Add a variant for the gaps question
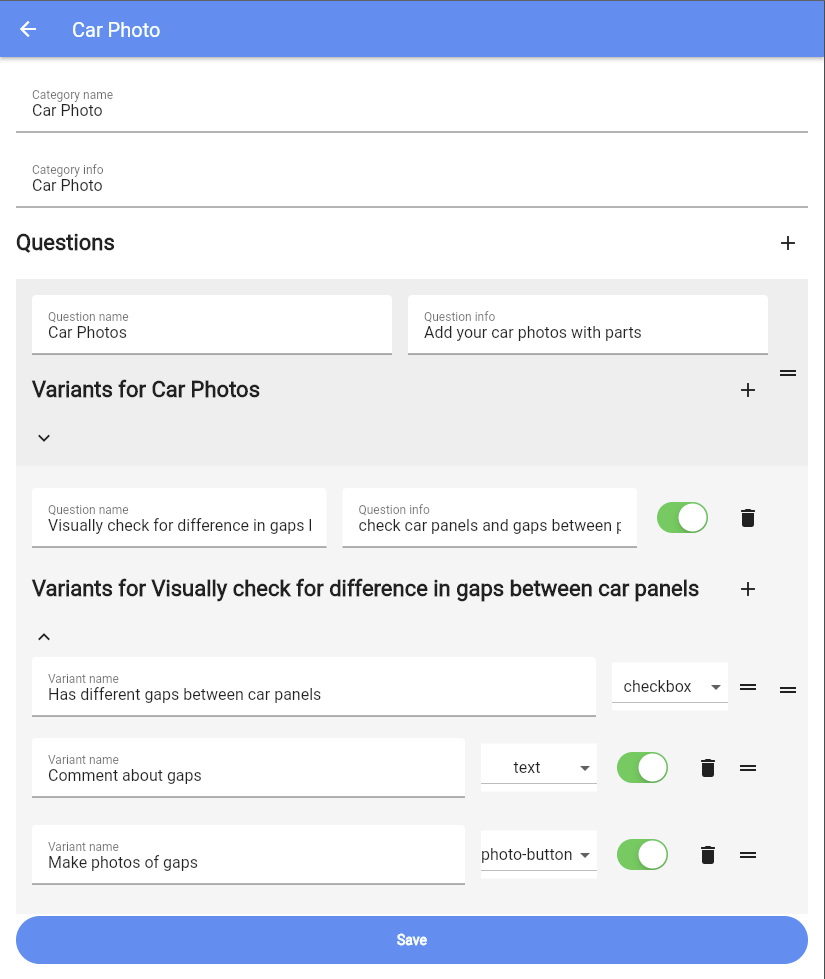 [x=747, y=589]
